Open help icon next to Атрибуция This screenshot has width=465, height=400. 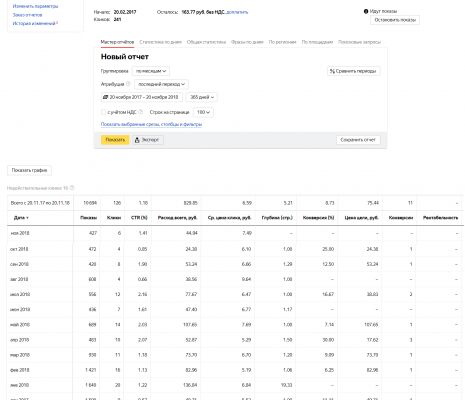point(128,84)
